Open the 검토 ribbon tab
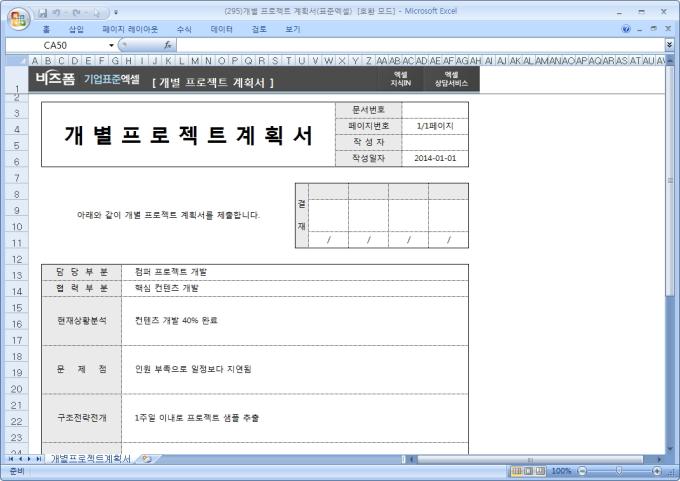Viewport: 680px width, 481px height. click(259, 29)
